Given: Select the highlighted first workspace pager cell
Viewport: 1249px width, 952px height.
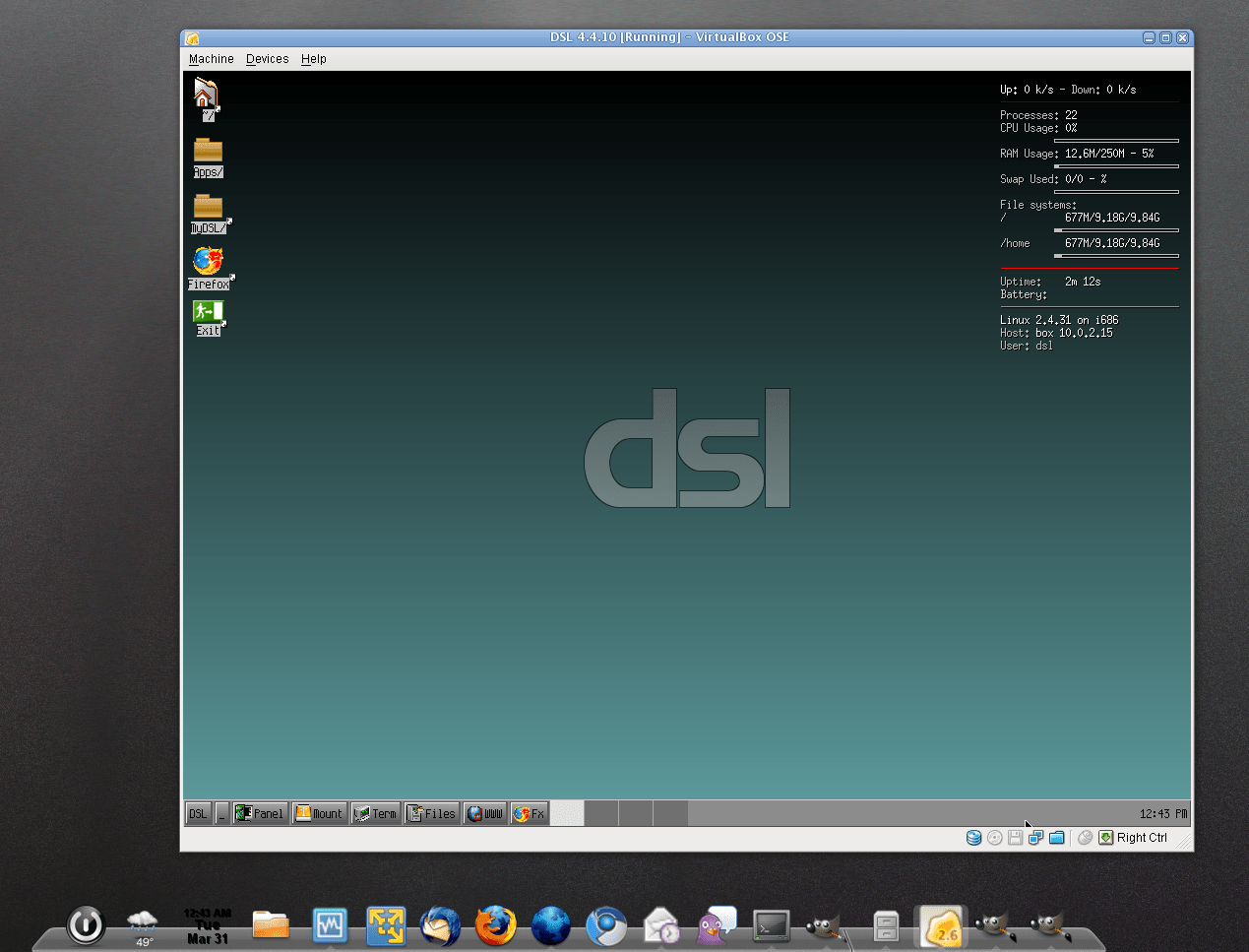Looking at the screenshot, I should coord(567,813).
